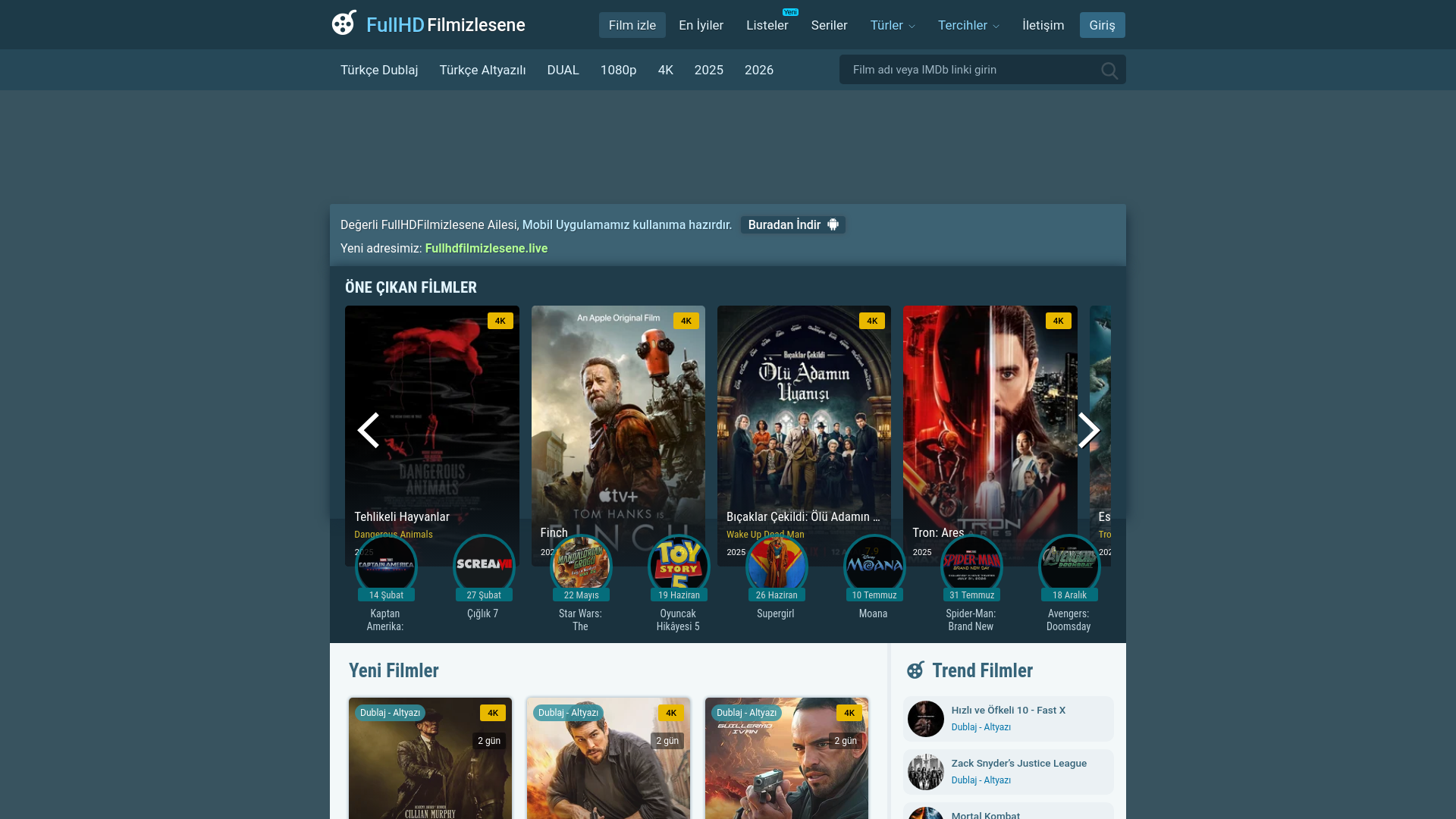This screenshot has height=819, width=1456.
Task: Click the 14 Şubat release date label
Action: tap(386, 595)
